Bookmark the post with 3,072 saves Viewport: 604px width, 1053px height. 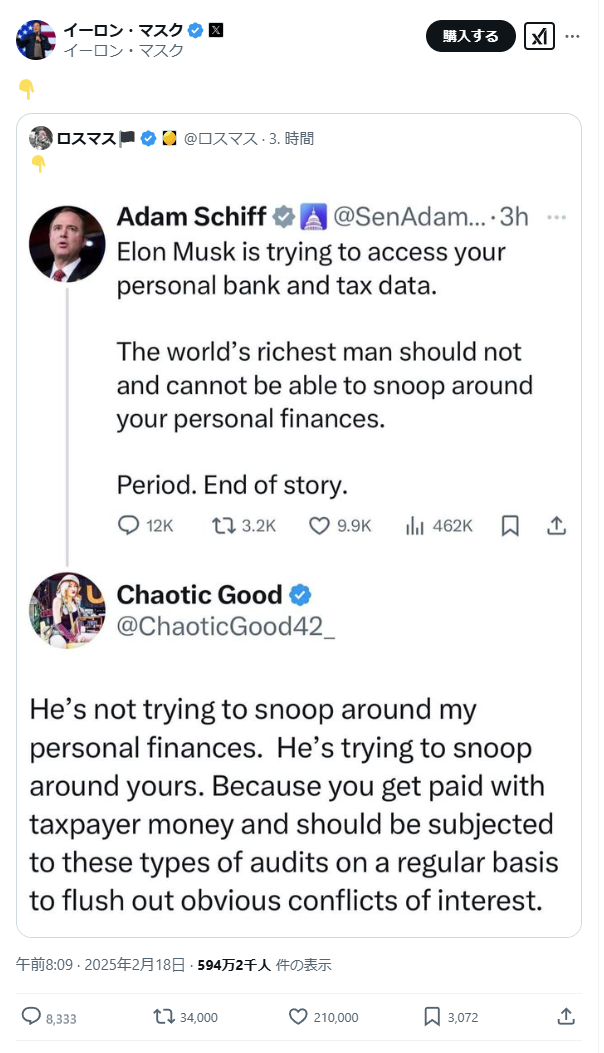pyautogui.click(x=432, y=1016)
